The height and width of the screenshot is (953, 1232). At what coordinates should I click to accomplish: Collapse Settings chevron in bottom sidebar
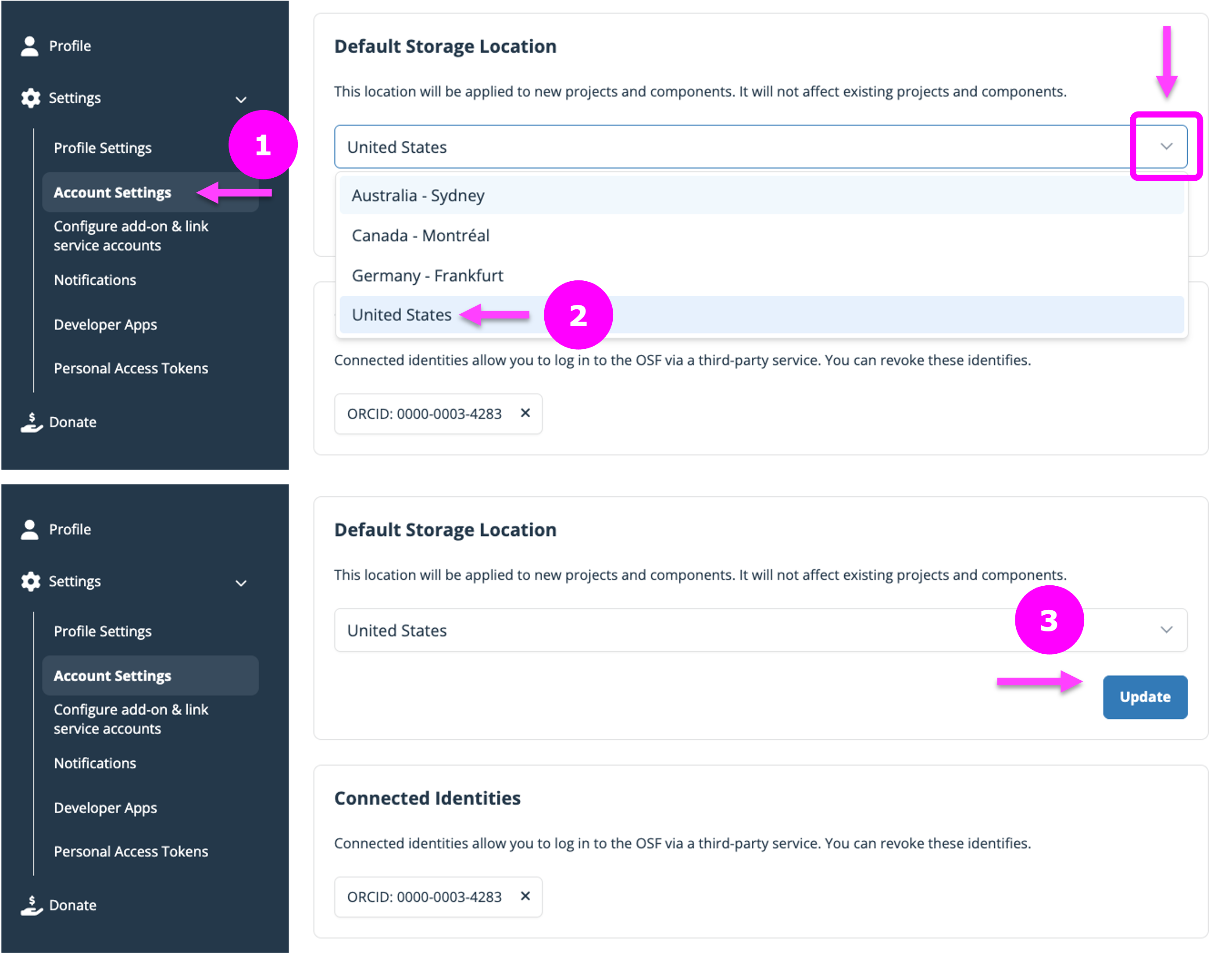pyautogui.click(x=241, y=583)
